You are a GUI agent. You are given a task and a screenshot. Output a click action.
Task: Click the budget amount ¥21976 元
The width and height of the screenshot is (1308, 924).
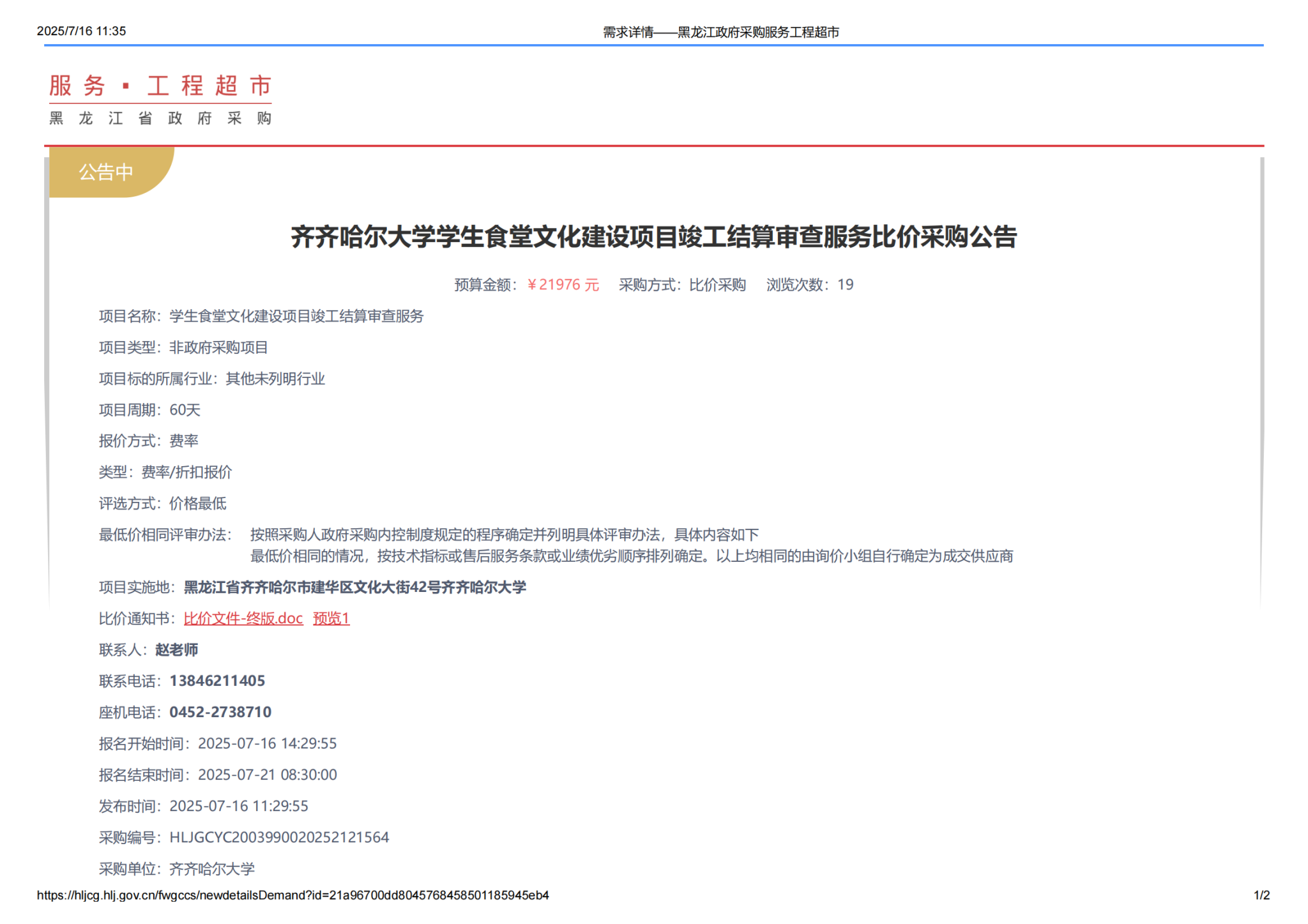tap(563, 285)
